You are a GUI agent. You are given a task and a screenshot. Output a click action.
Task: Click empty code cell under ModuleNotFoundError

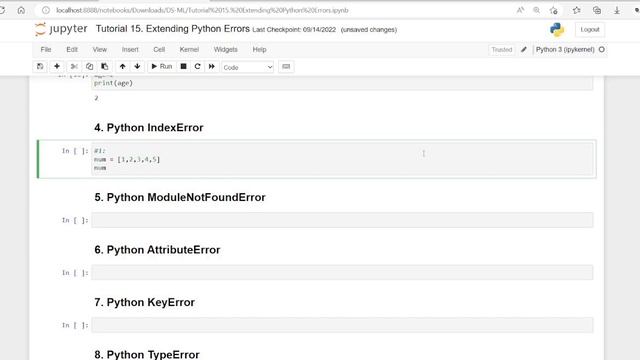(342, 220)
